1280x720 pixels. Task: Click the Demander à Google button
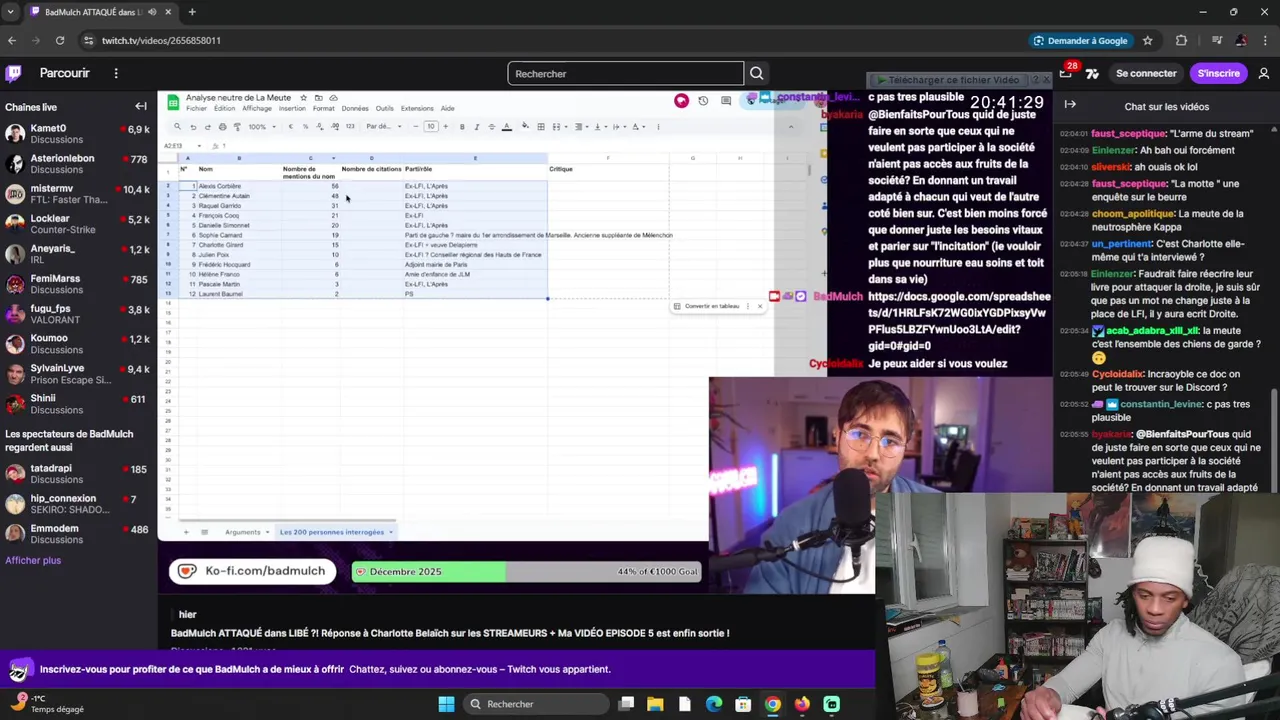coord(1080,40)
